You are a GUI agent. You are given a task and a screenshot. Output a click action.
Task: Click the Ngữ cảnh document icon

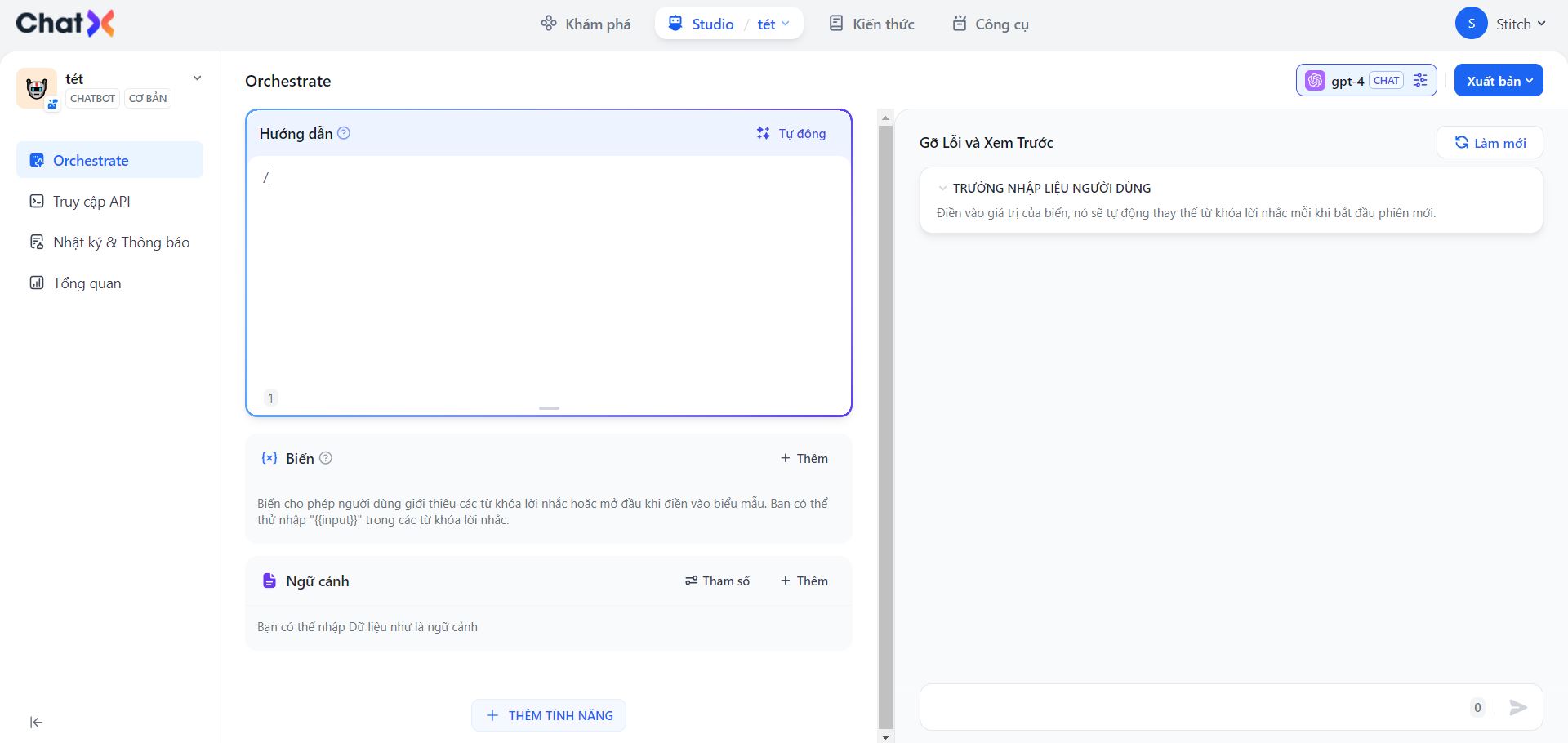[x=269, y=581]
